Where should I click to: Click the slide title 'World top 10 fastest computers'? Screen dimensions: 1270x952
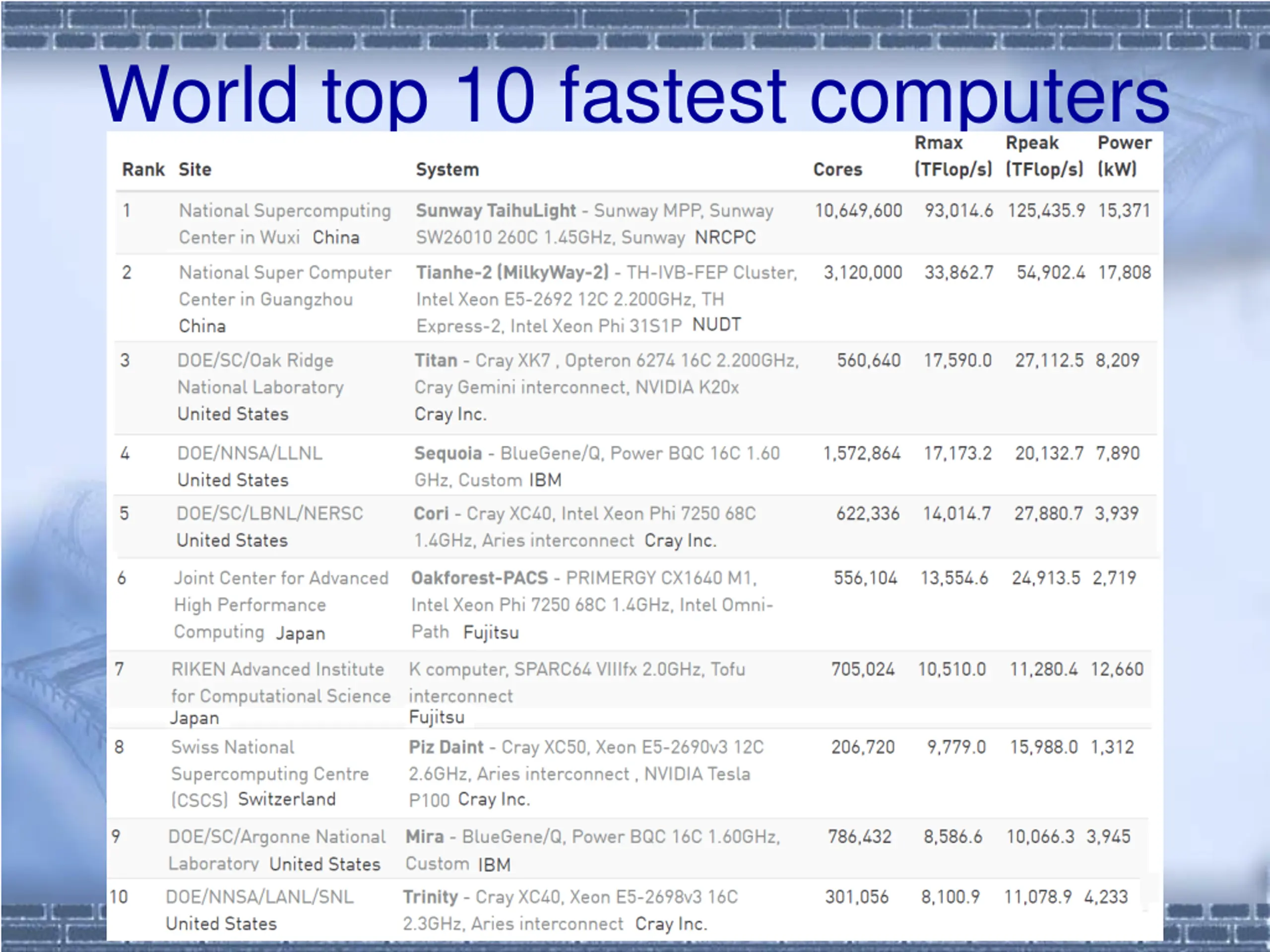tap(635, 95)
